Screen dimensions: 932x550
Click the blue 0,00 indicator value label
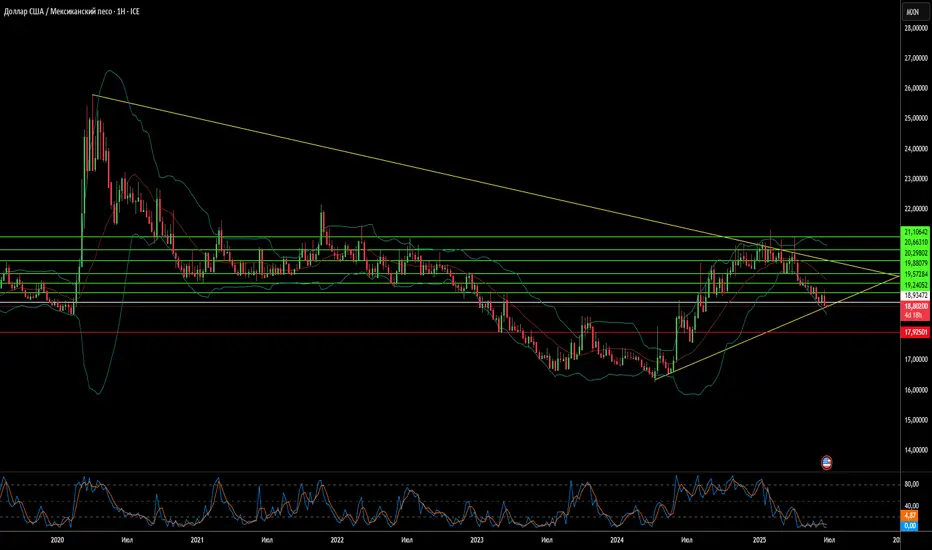(x=910, y=526)
